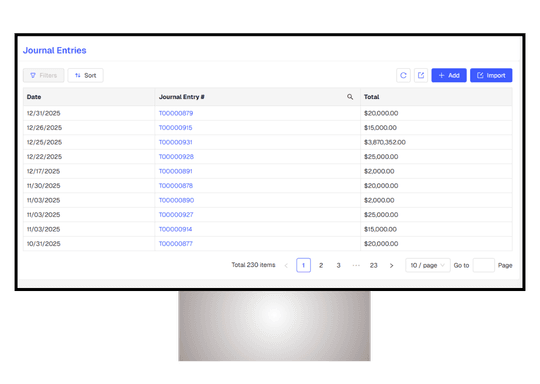This screenshot has height=384, width=540.
Task: Click the next page arrow
Action: tap(391, 266)
